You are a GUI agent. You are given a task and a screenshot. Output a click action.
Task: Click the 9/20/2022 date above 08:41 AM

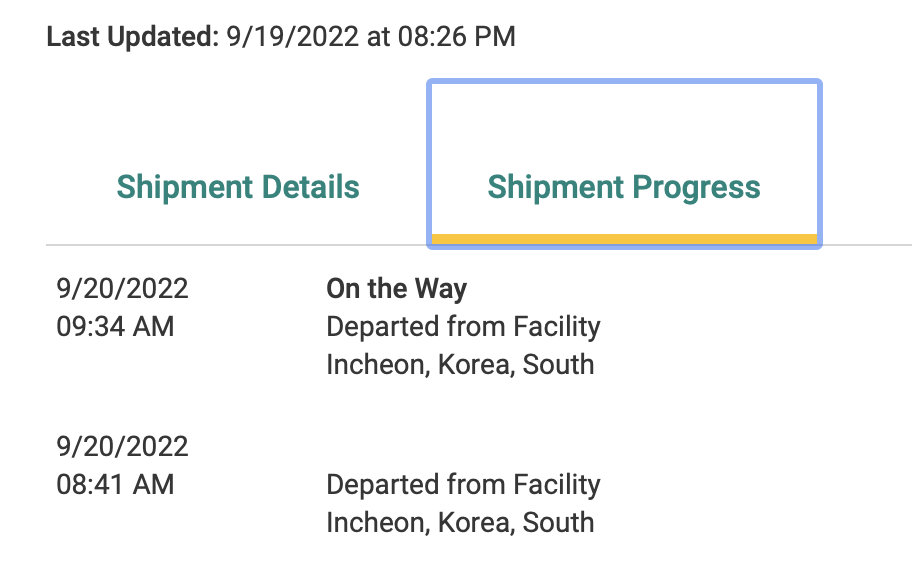pos(123,446)
